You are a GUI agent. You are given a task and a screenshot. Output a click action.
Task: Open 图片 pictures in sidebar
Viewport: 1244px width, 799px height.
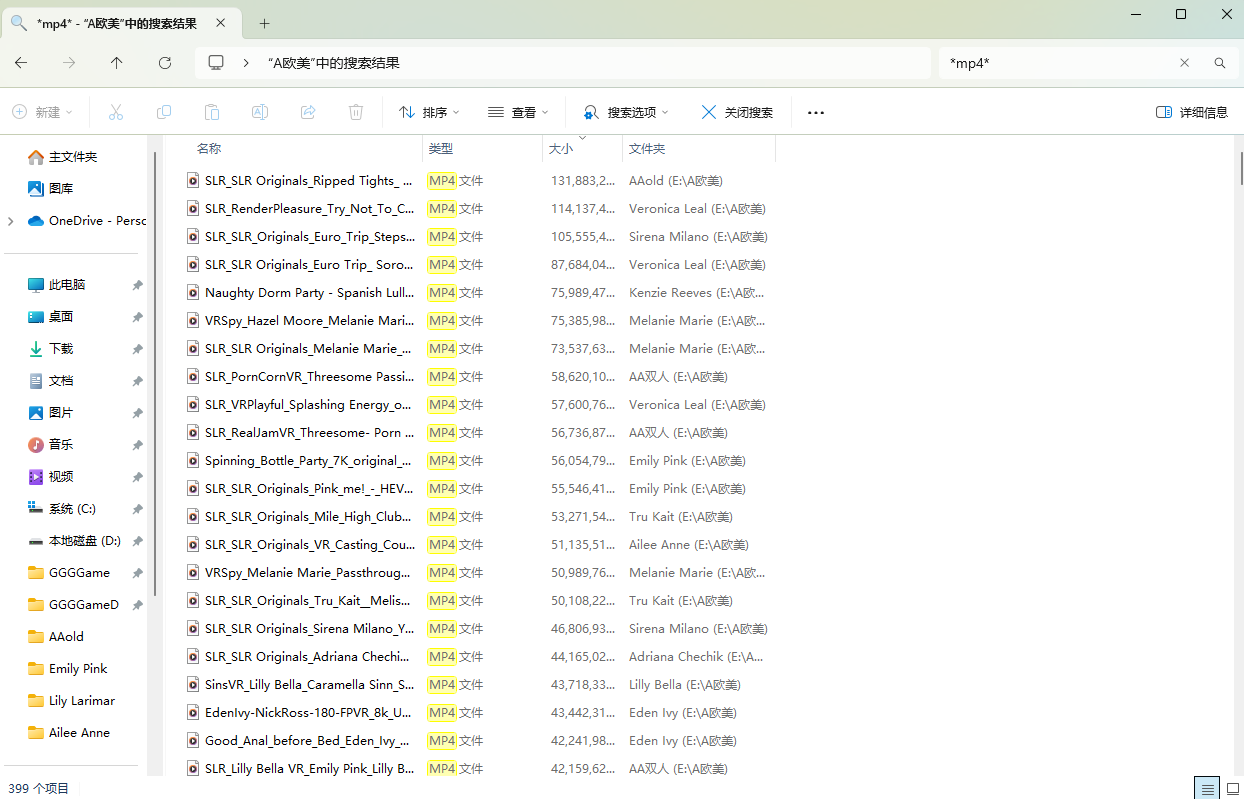pos(61,413)
